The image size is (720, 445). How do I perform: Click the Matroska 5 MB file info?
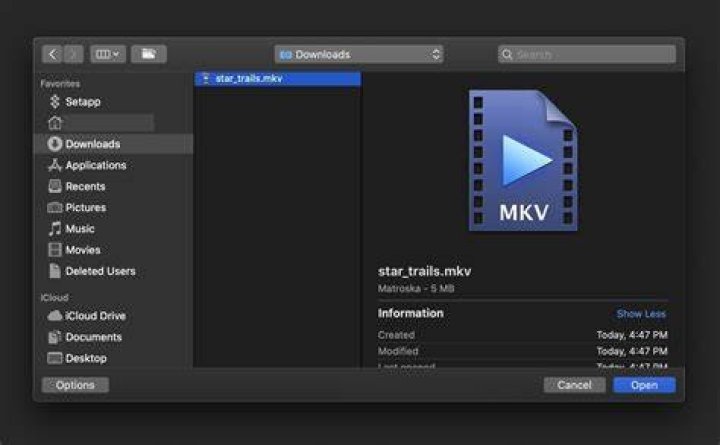pos(416,288)
